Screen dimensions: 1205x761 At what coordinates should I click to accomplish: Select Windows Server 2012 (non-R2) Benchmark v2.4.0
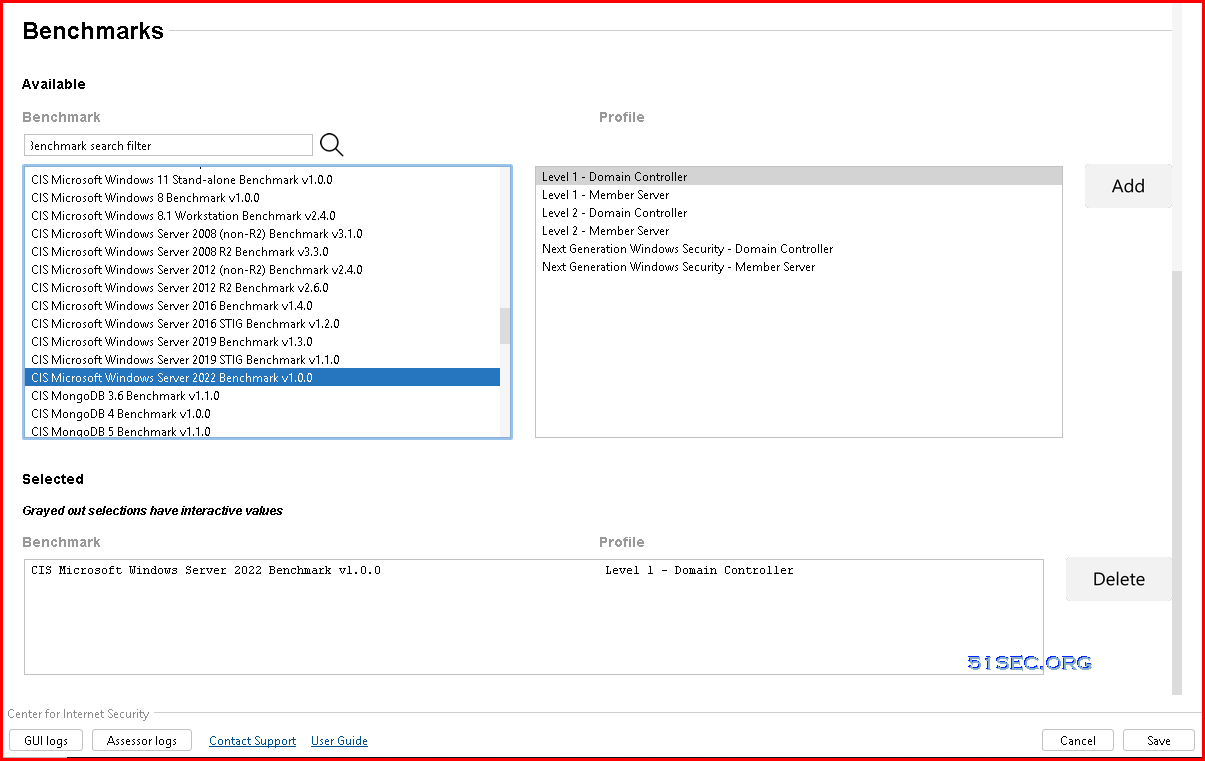[262, 270]
